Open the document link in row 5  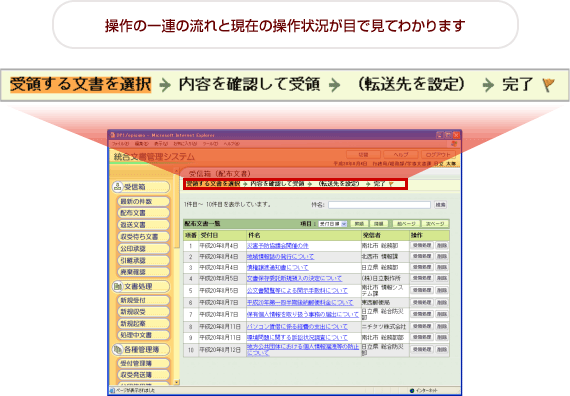[x=297, y=291]
